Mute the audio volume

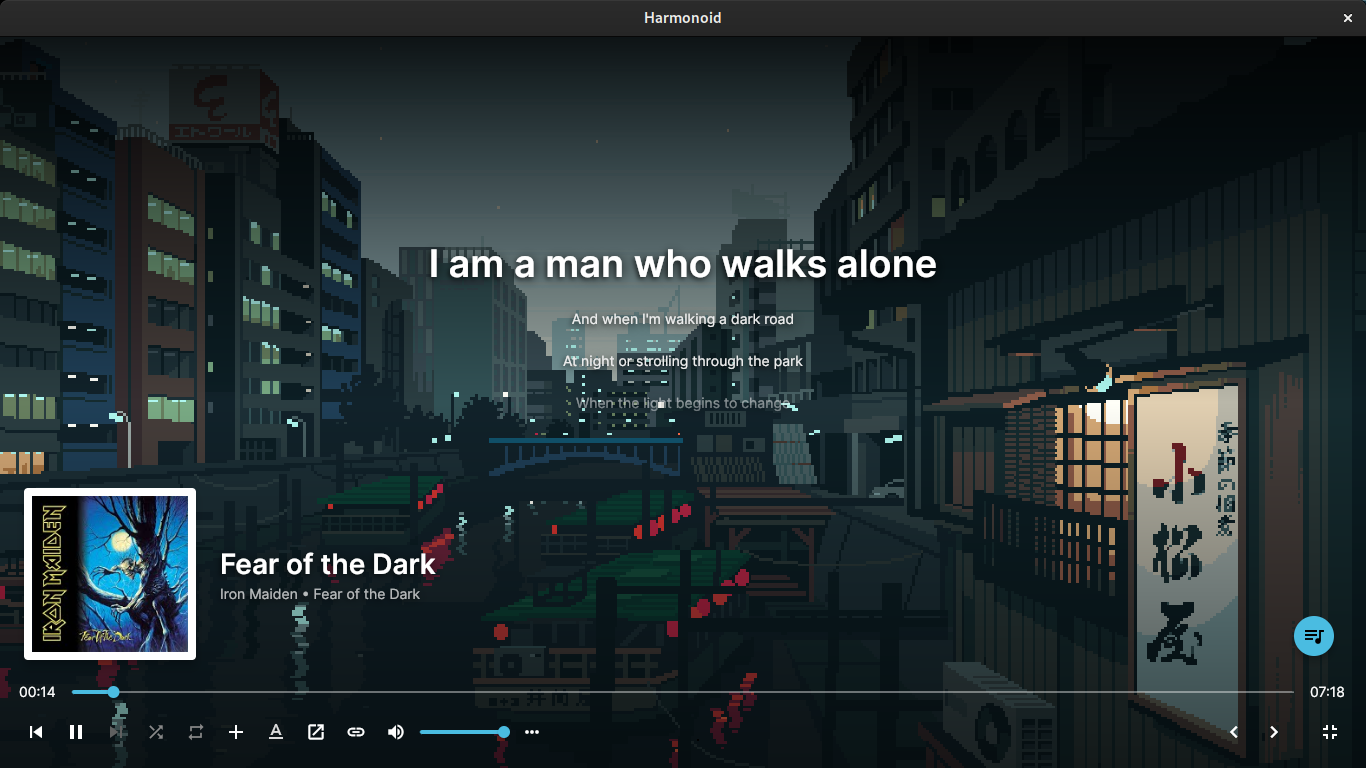[x=396, y=732]
